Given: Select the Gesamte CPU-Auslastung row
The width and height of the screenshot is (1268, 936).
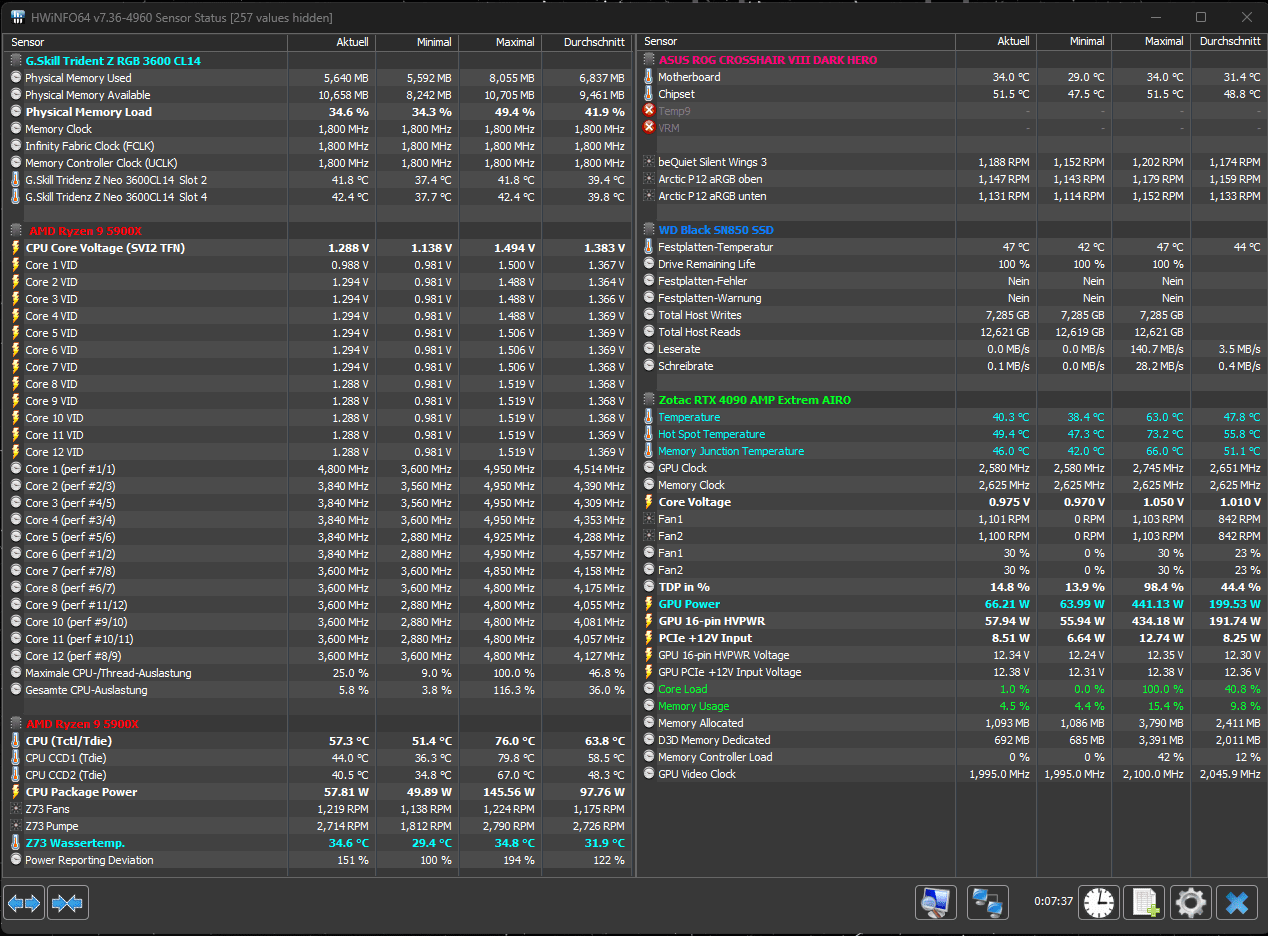Looking at the screenshot, I should click(319, 690).
